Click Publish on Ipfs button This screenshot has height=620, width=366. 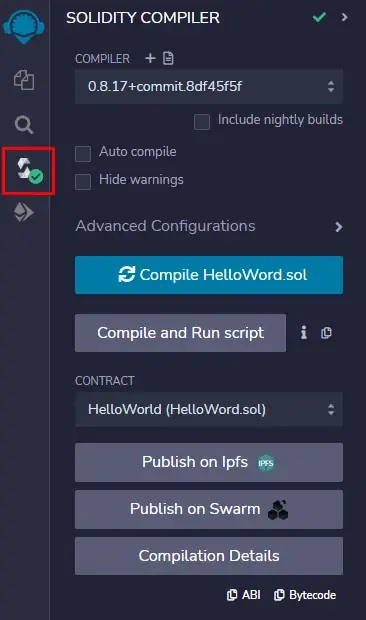(209, 462)
